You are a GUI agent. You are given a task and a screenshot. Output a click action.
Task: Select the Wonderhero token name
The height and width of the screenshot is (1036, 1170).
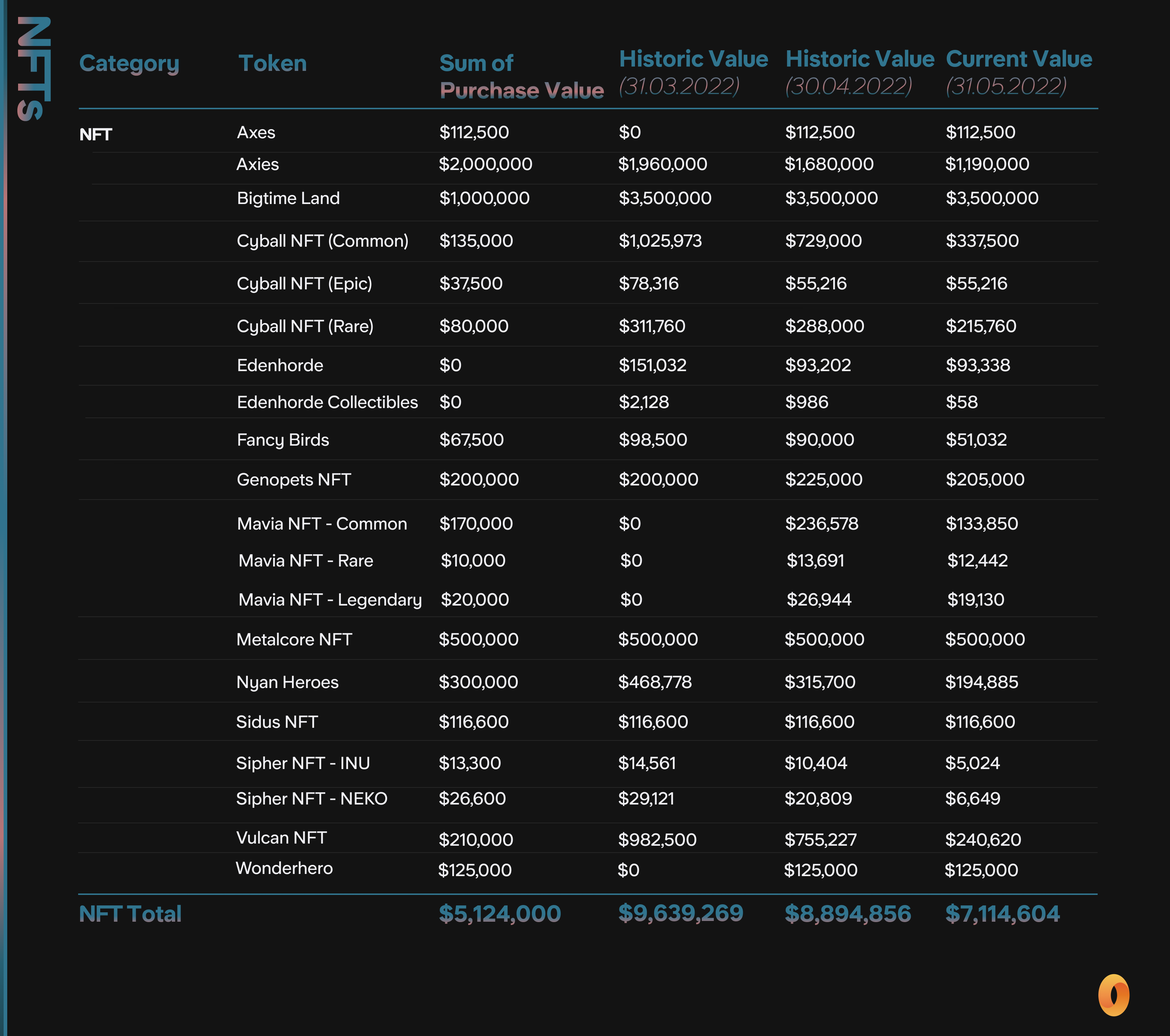tap(284, 868)
